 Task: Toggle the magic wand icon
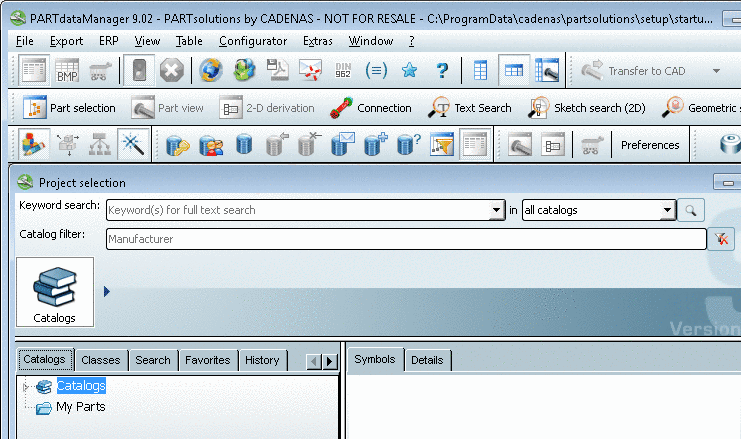[x=133, y=145]
